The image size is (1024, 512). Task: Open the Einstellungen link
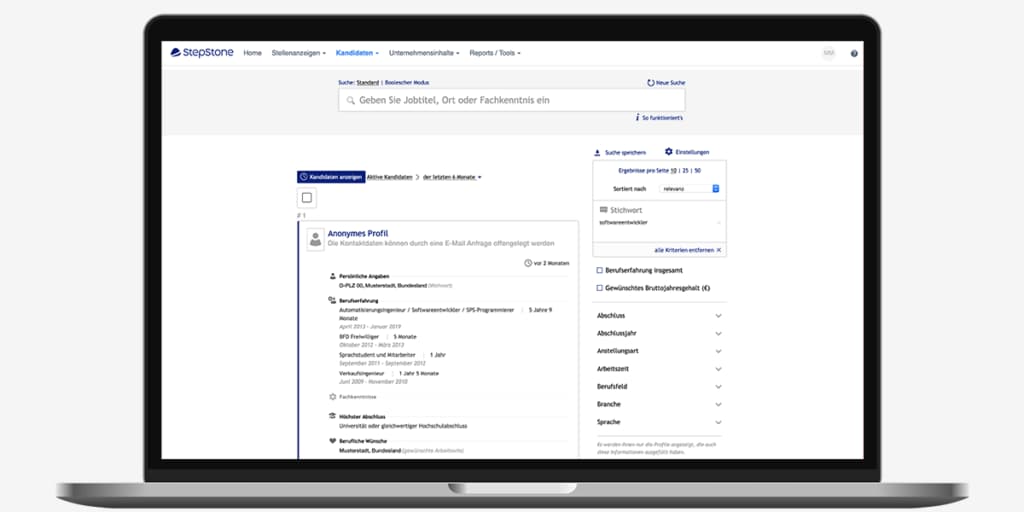coord(692,152)
